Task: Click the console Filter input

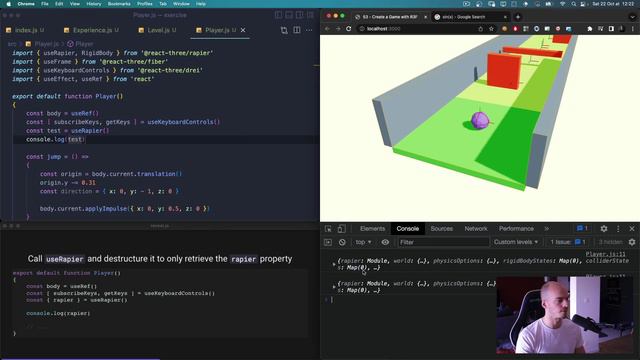Action: [443, 242]
